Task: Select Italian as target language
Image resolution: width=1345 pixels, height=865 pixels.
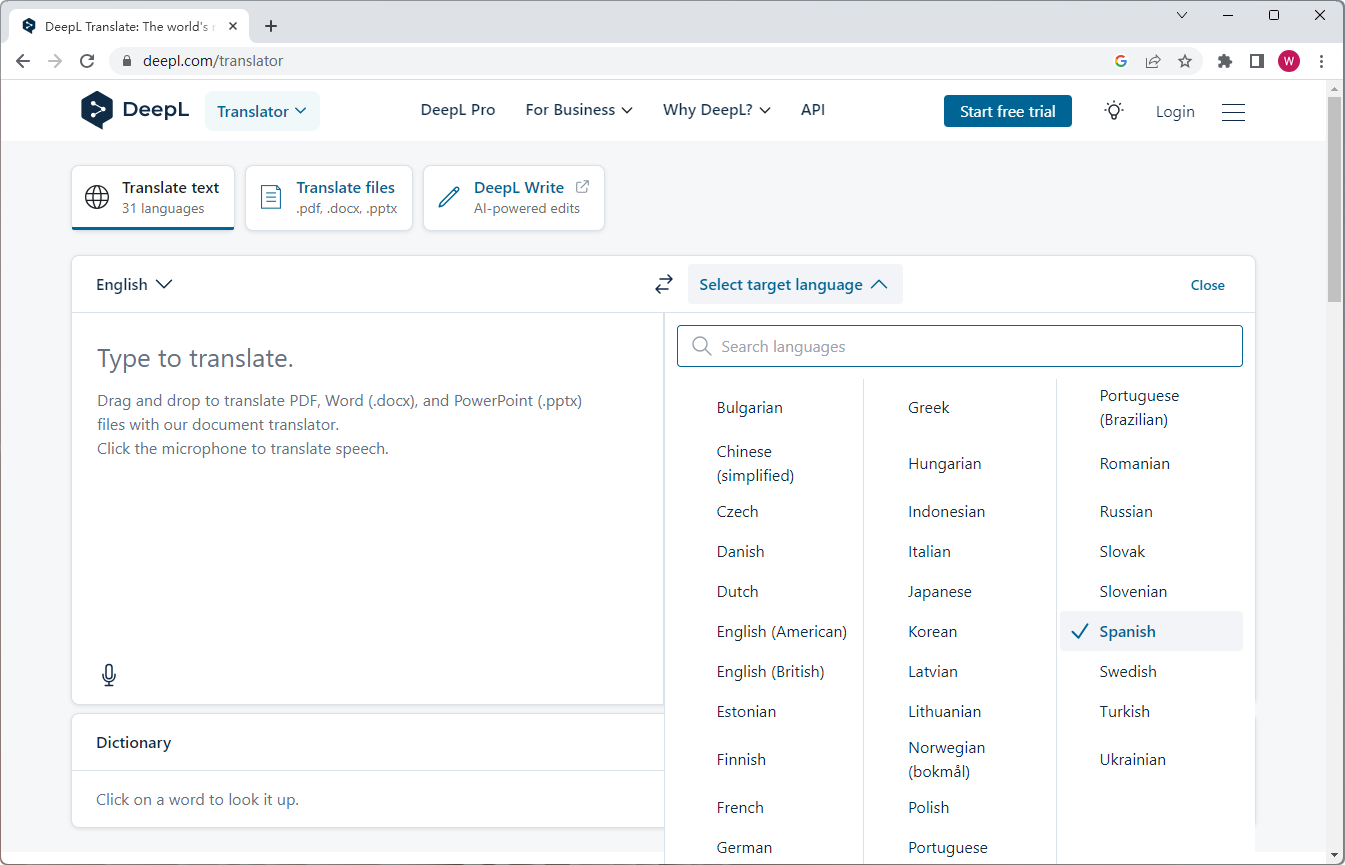Action: click(929, 552)
